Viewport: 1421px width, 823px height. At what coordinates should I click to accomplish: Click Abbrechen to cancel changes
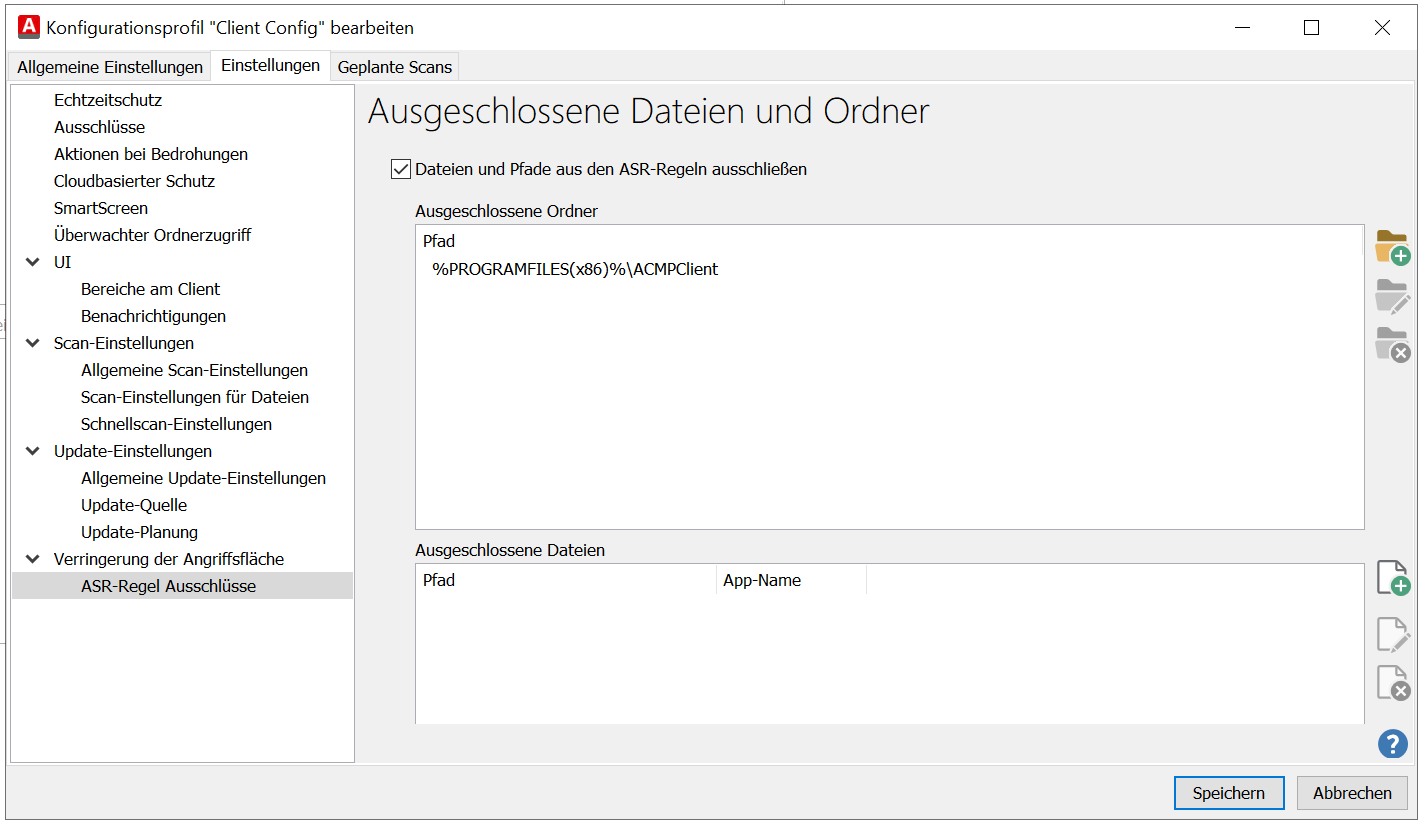pos(1352,793)
